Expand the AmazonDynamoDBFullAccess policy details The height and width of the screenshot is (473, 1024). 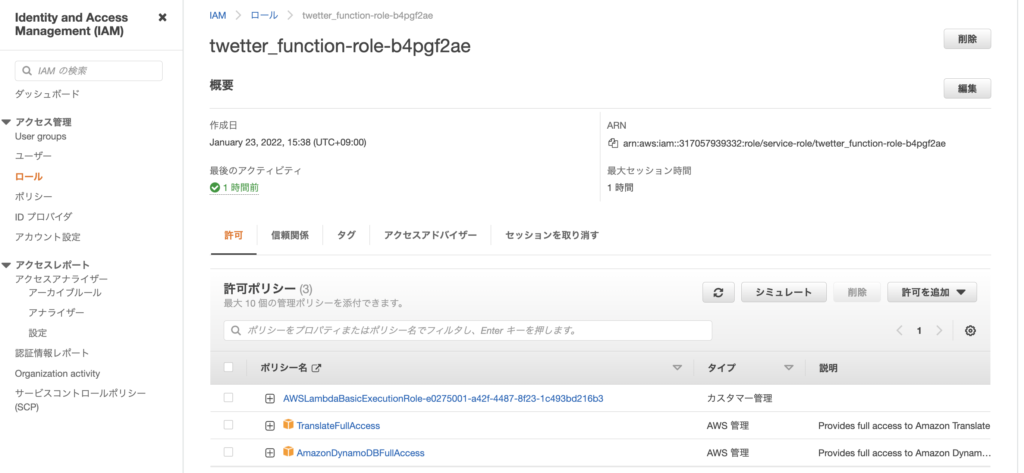[x=270, y=453]
